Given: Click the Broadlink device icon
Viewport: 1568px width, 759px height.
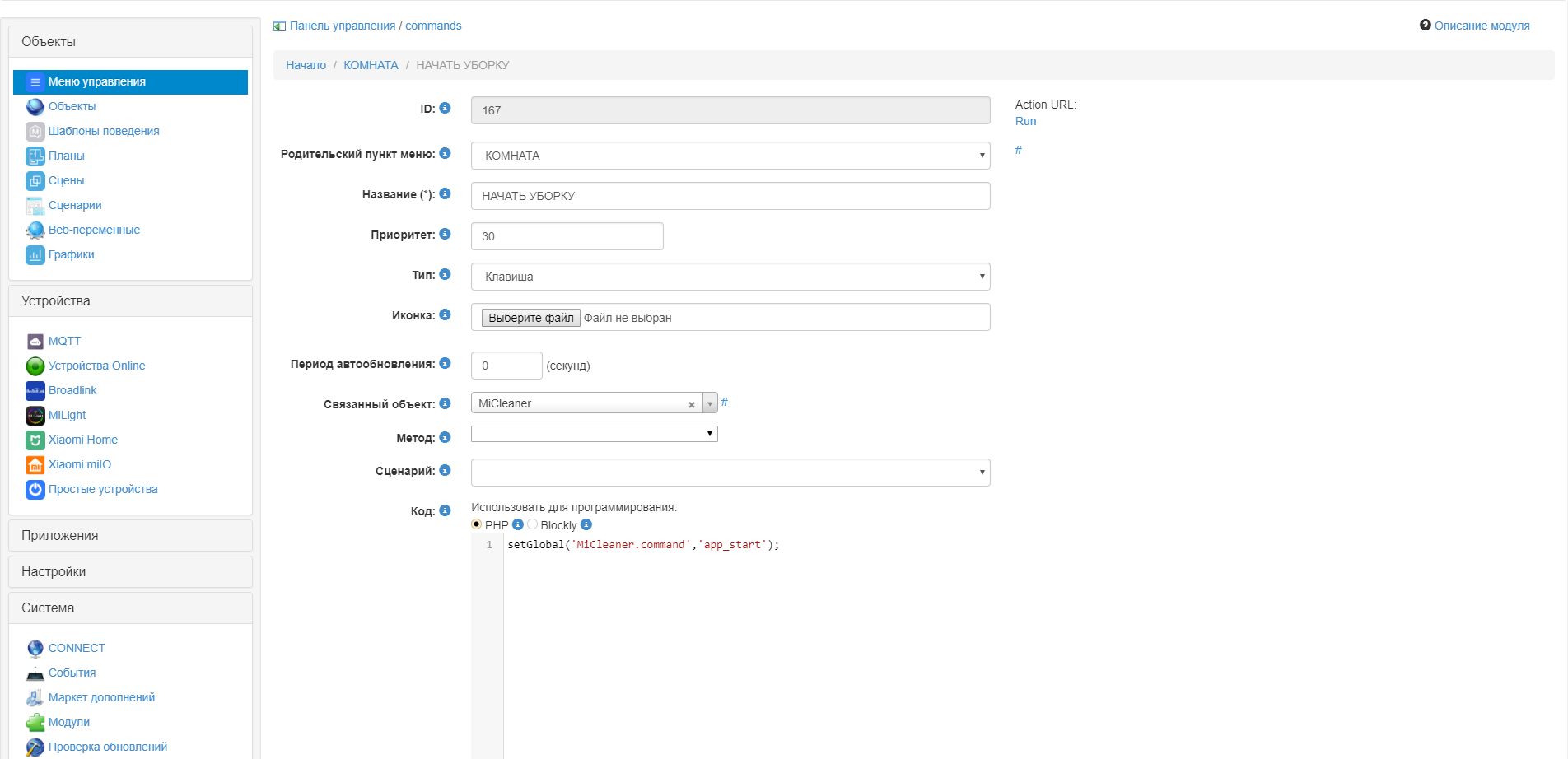Looking at the screenshot, I should tap(35, 391).
